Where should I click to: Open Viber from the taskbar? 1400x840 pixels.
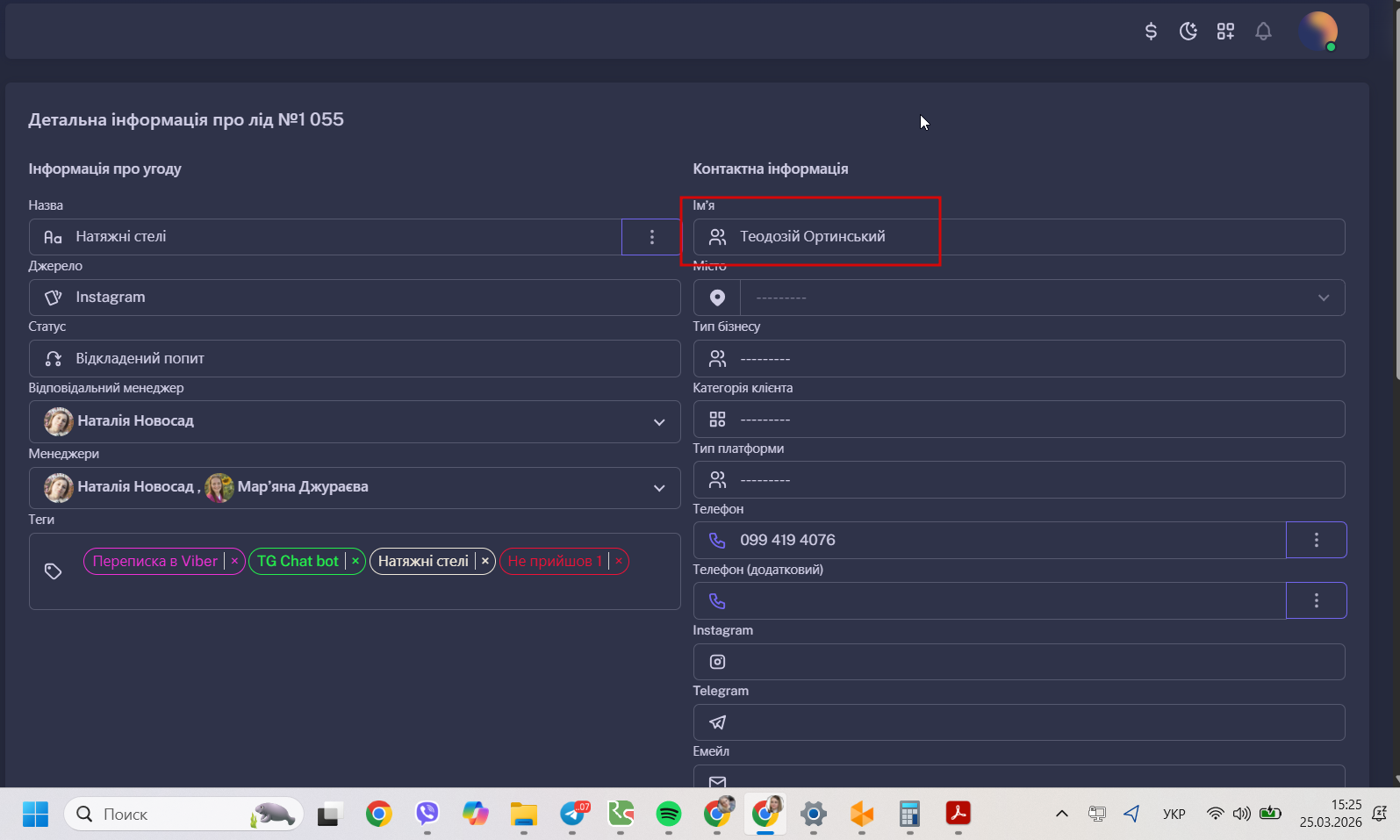click(x=427, y=814)
